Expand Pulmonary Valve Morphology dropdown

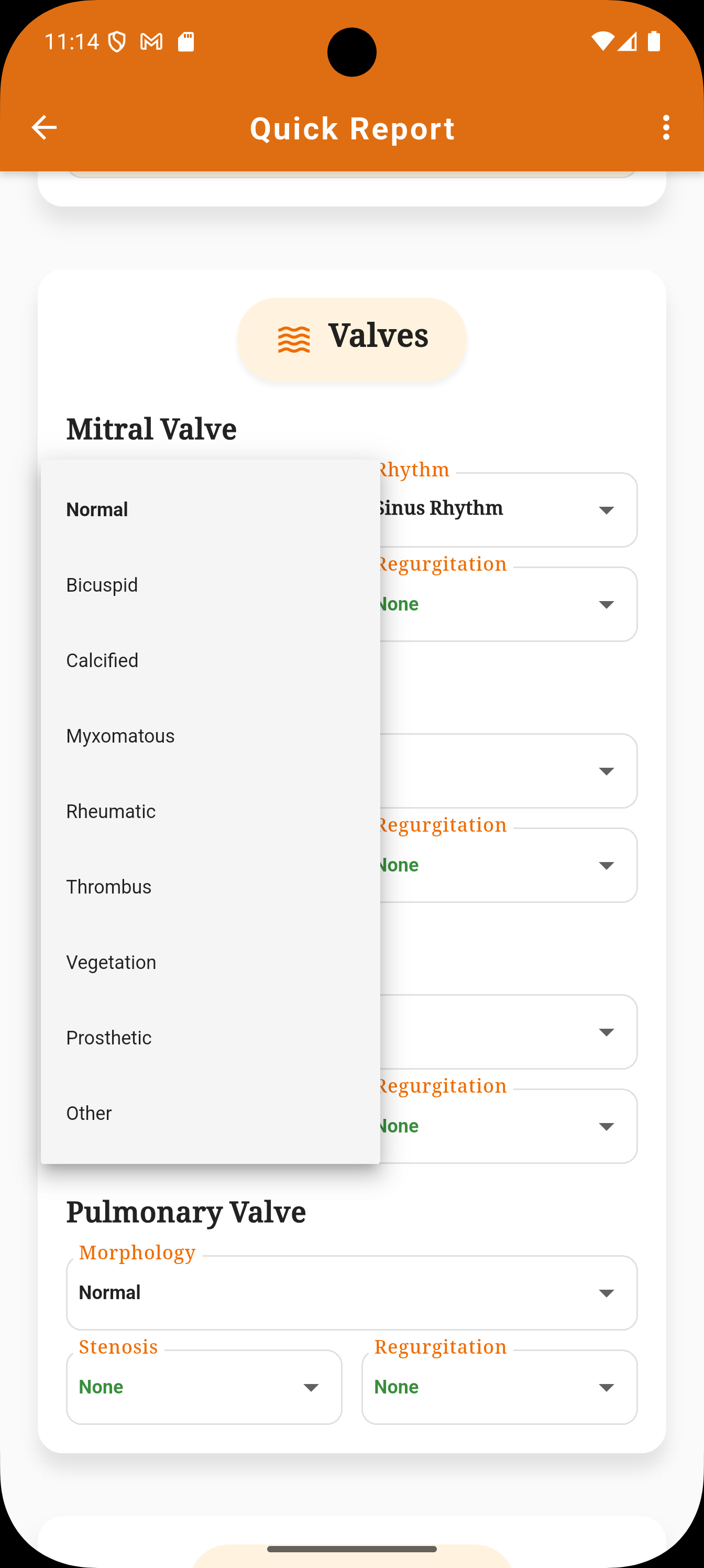[x=351, y=1293]
